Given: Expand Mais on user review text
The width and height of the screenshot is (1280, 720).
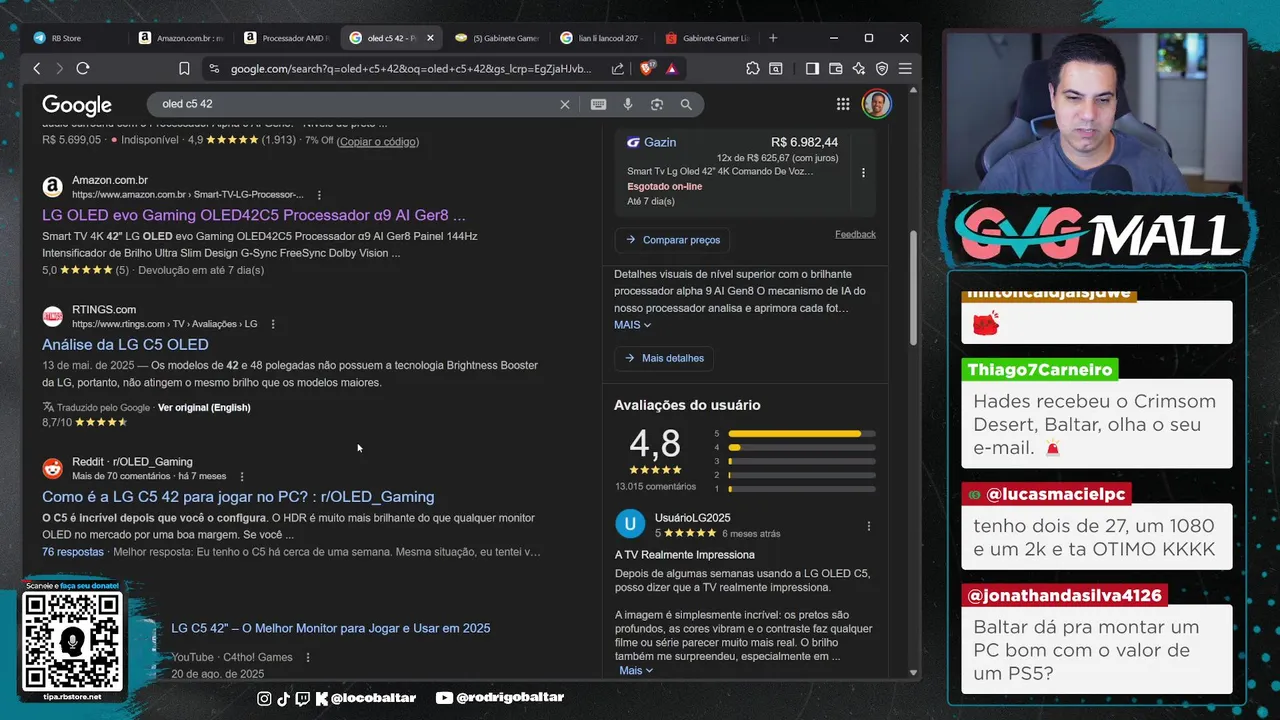Looking at the screenshot, I should tap(636, 671).
